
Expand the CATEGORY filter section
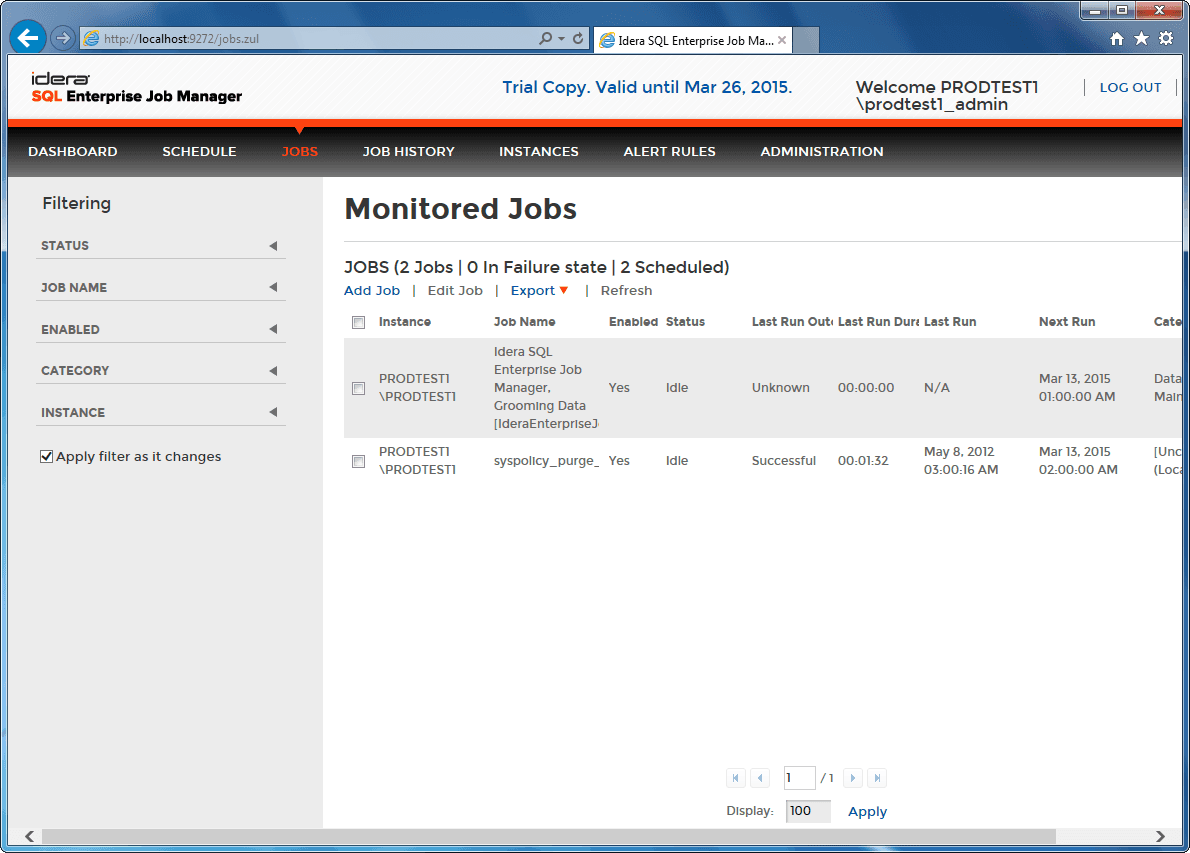[x=160, y=370]
